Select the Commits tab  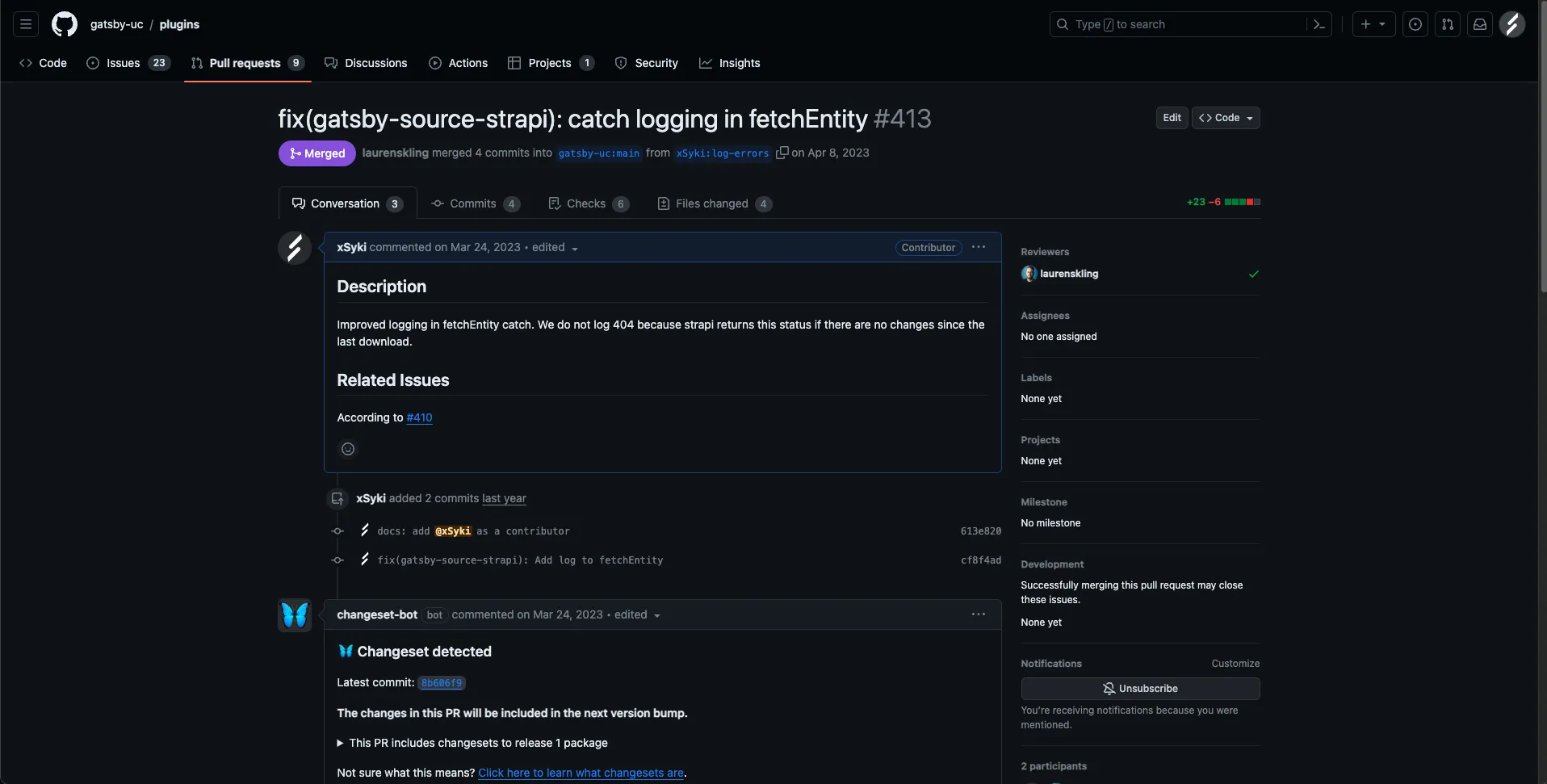[476, 203]
